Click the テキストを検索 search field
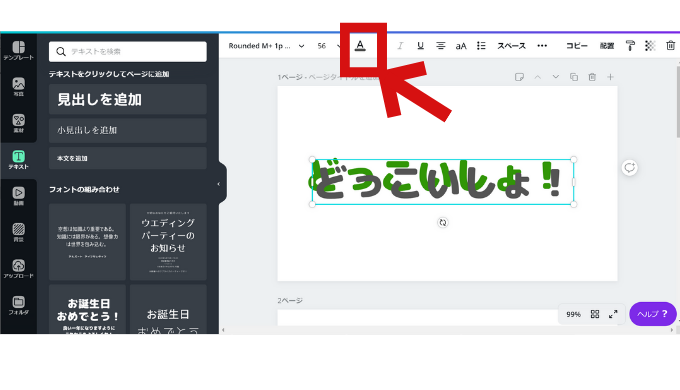 tap(128, 52)
